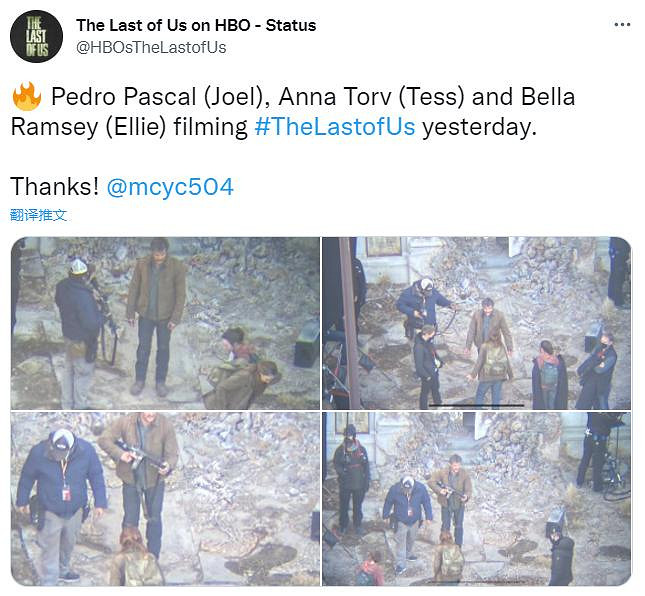Click The Last of Us profile avatar

click(37, 37)
